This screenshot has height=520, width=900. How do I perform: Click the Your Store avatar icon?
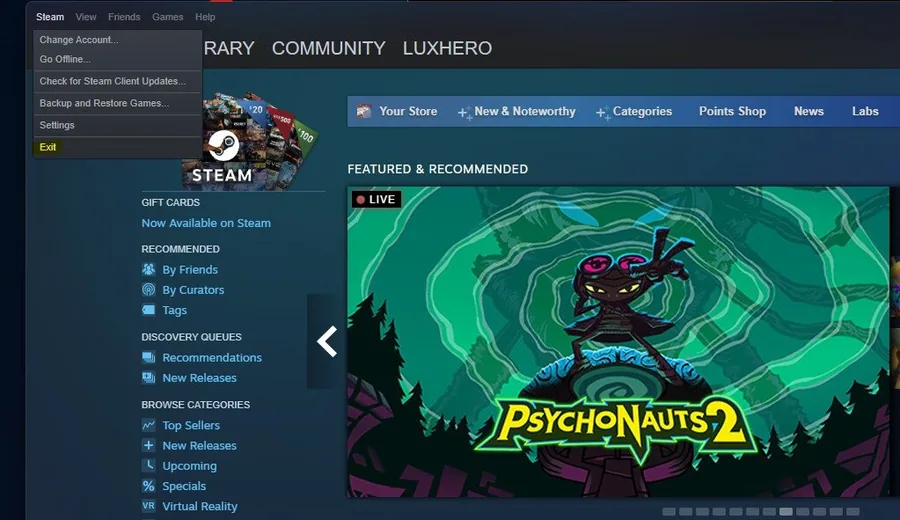pos(364,111)
